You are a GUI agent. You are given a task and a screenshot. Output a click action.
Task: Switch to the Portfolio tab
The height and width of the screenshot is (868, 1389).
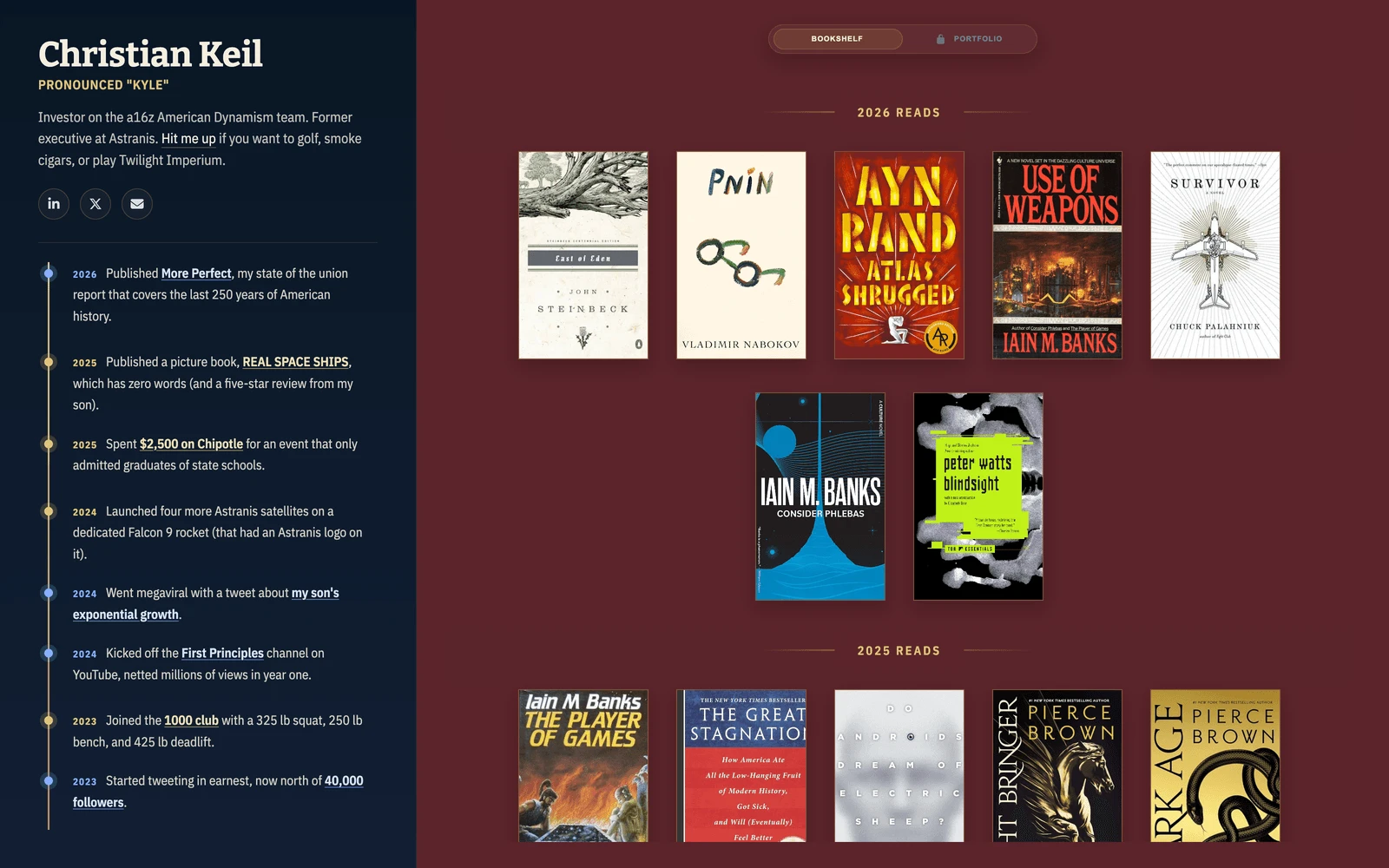(969, 39)
